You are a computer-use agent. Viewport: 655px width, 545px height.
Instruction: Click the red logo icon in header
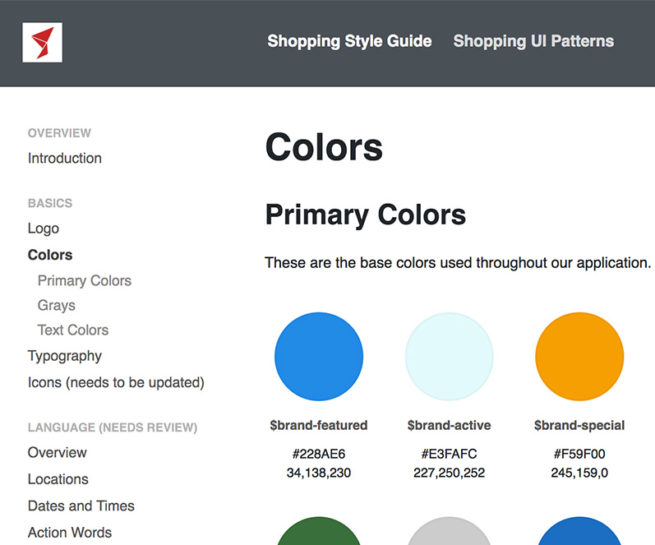42,42
